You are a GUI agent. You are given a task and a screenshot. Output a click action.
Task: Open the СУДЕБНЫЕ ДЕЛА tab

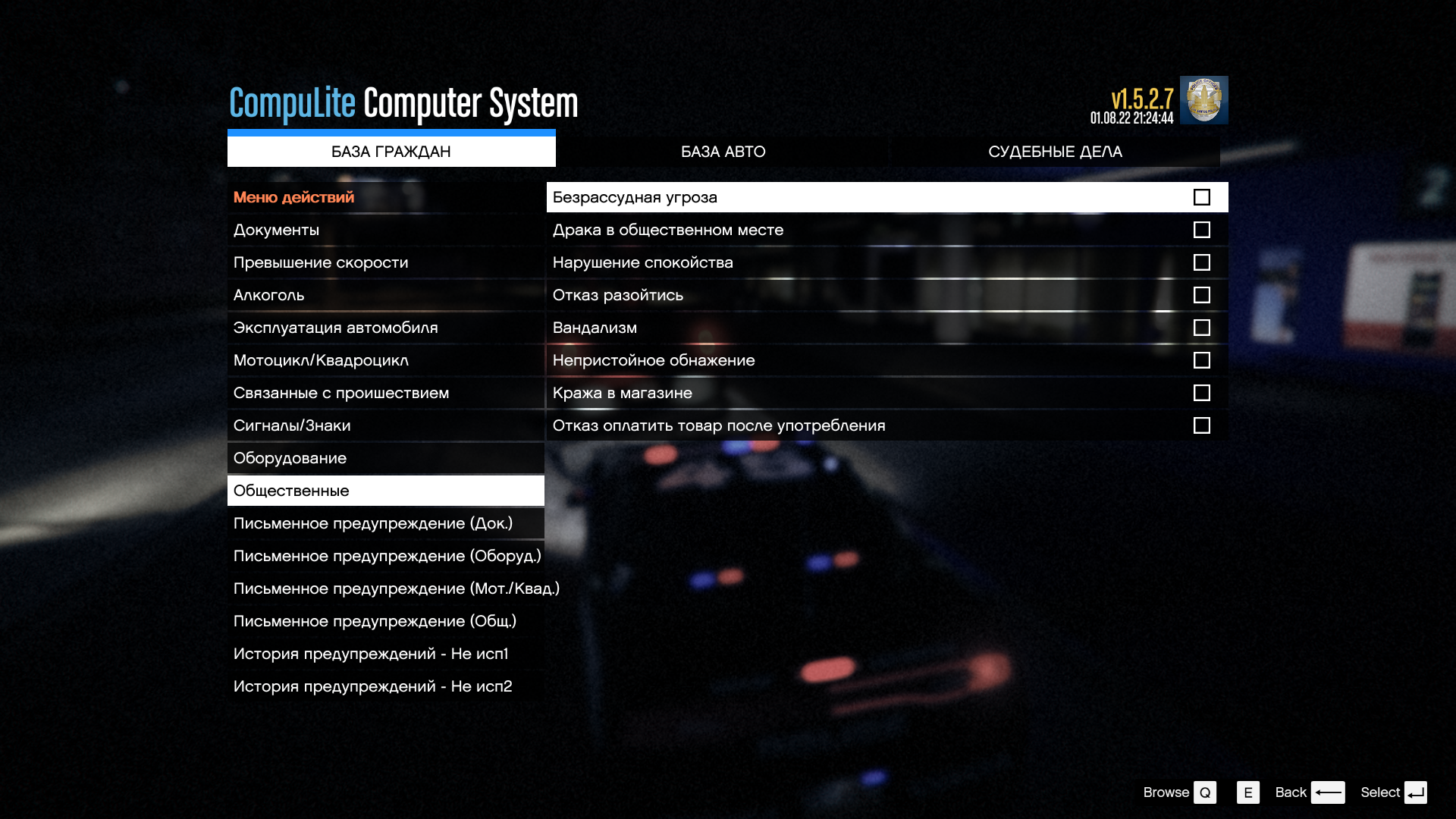coord(1055,152)
